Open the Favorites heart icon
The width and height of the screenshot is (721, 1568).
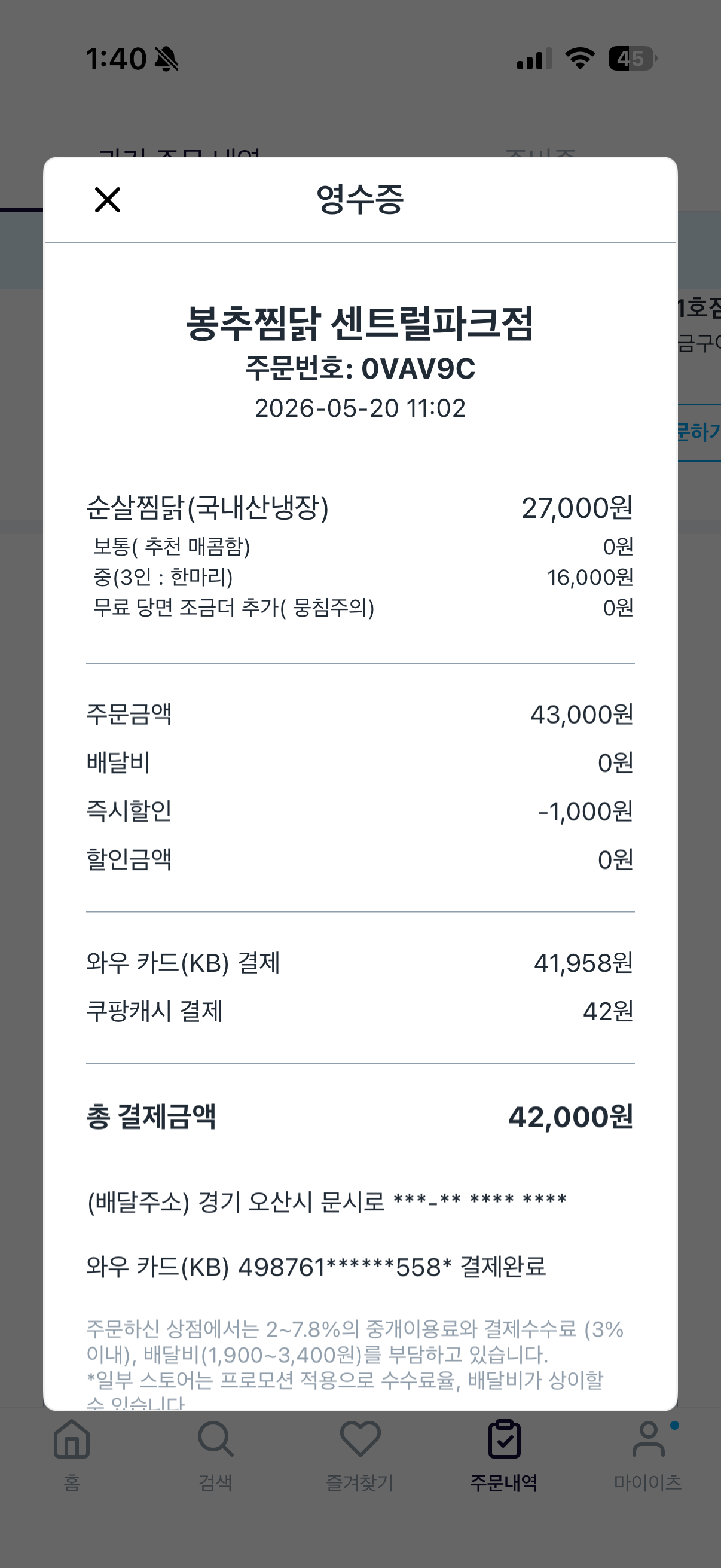tap(360, 1439)
